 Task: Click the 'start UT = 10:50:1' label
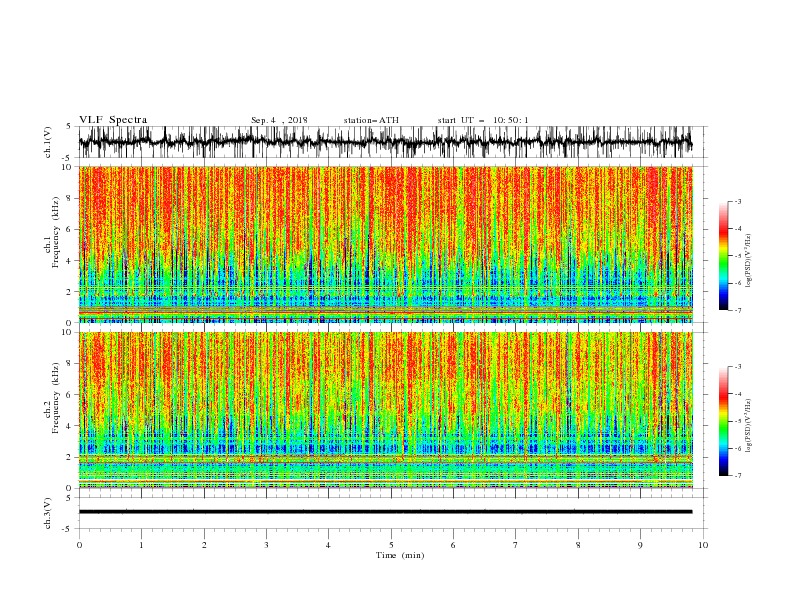[483, 120]
